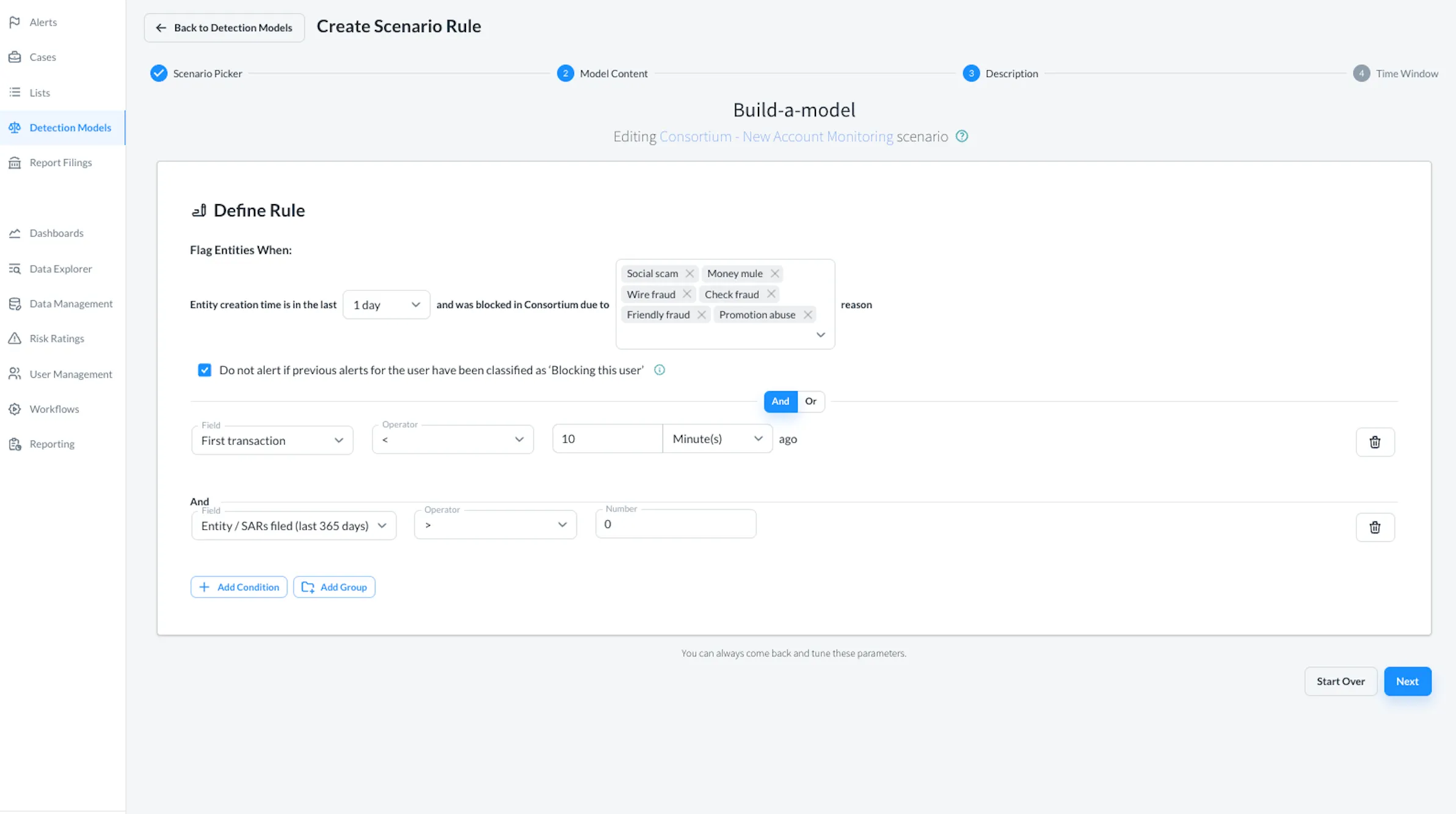Delete the SARs filed condition row
The width and height of the screenshot is (1456, 814).
coord(1375,527)
